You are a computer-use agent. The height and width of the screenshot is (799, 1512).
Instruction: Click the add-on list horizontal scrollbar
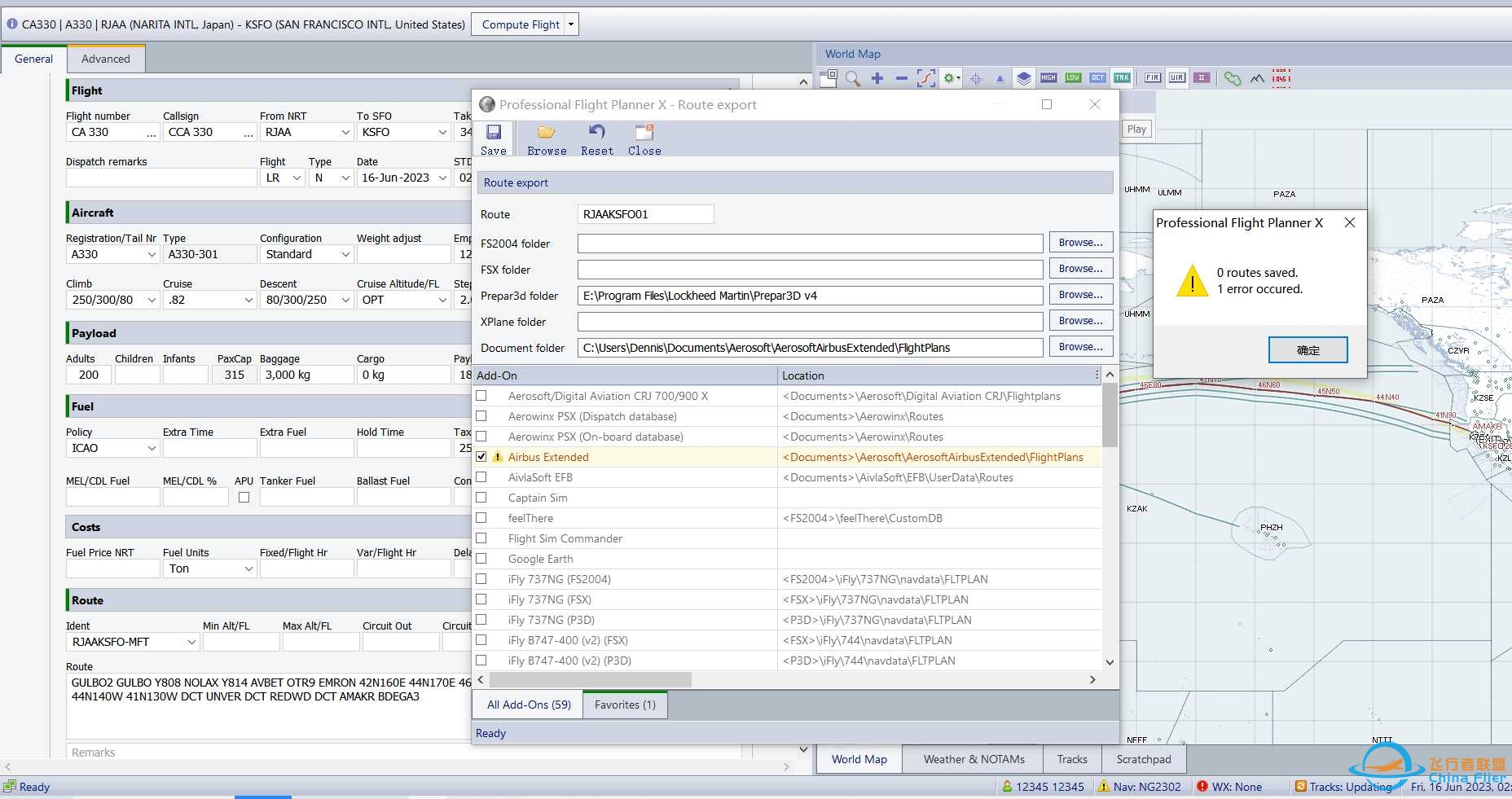(x=591, y=679)
